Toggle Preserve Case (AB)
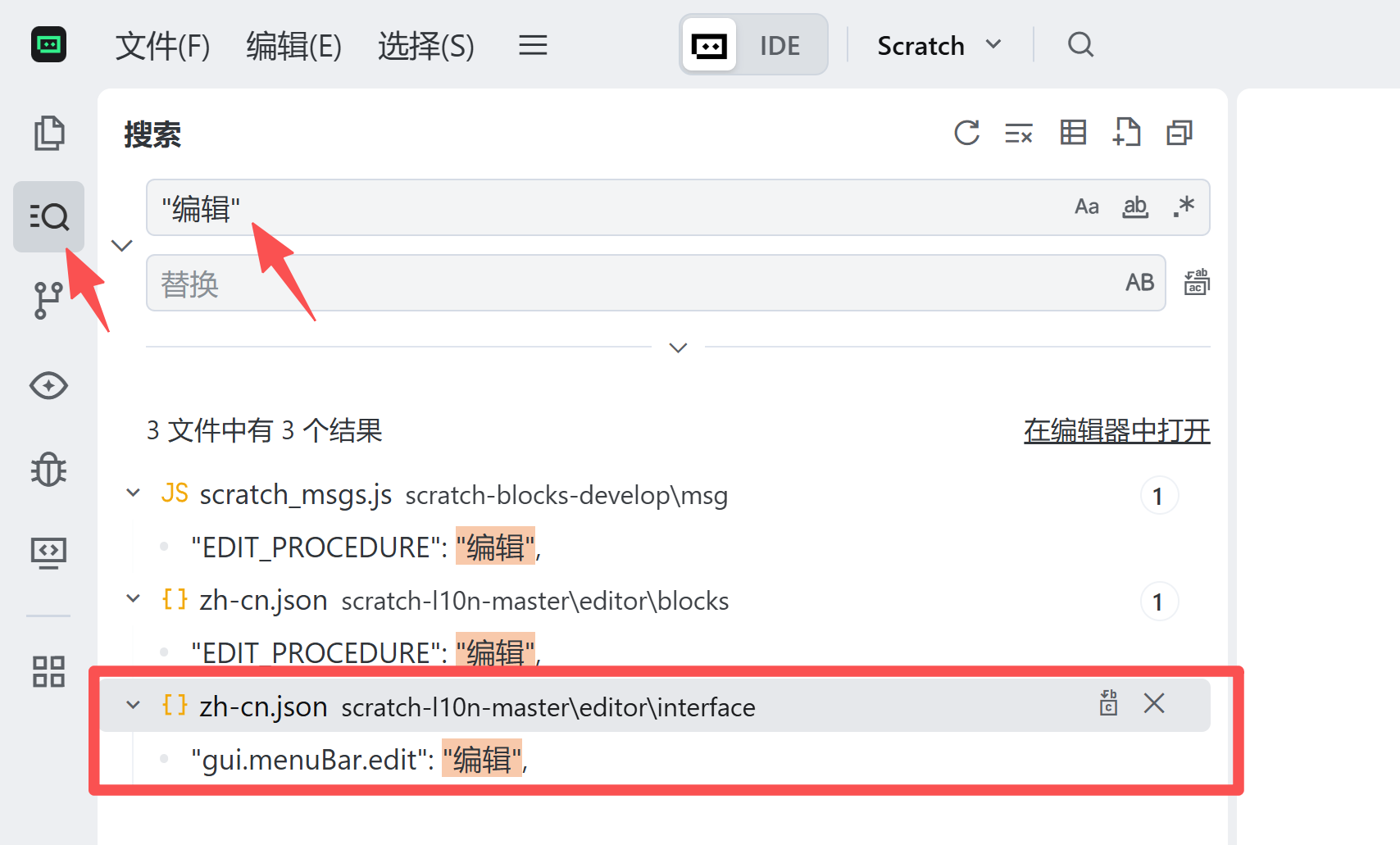The width and height of the screenshot is (1400, 845). click(x=1140, y=283)
